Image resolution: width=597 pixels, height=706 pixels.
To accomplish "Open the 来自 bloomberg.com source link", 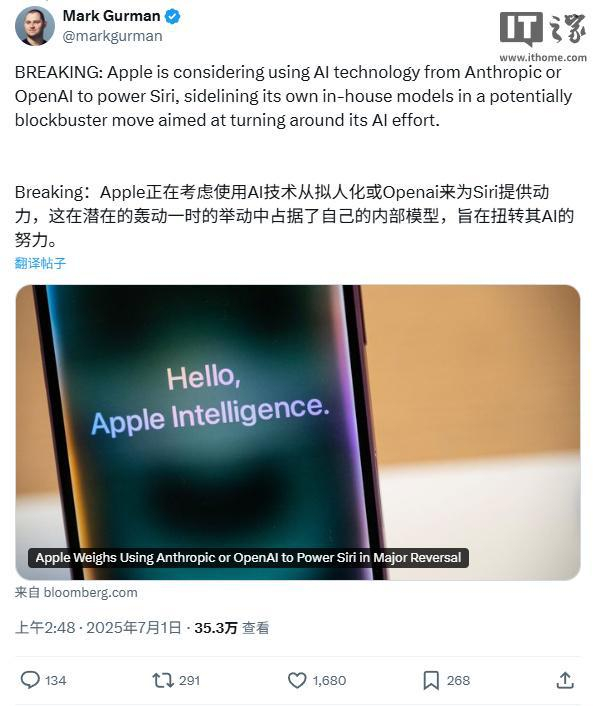I will coord(76,593).
